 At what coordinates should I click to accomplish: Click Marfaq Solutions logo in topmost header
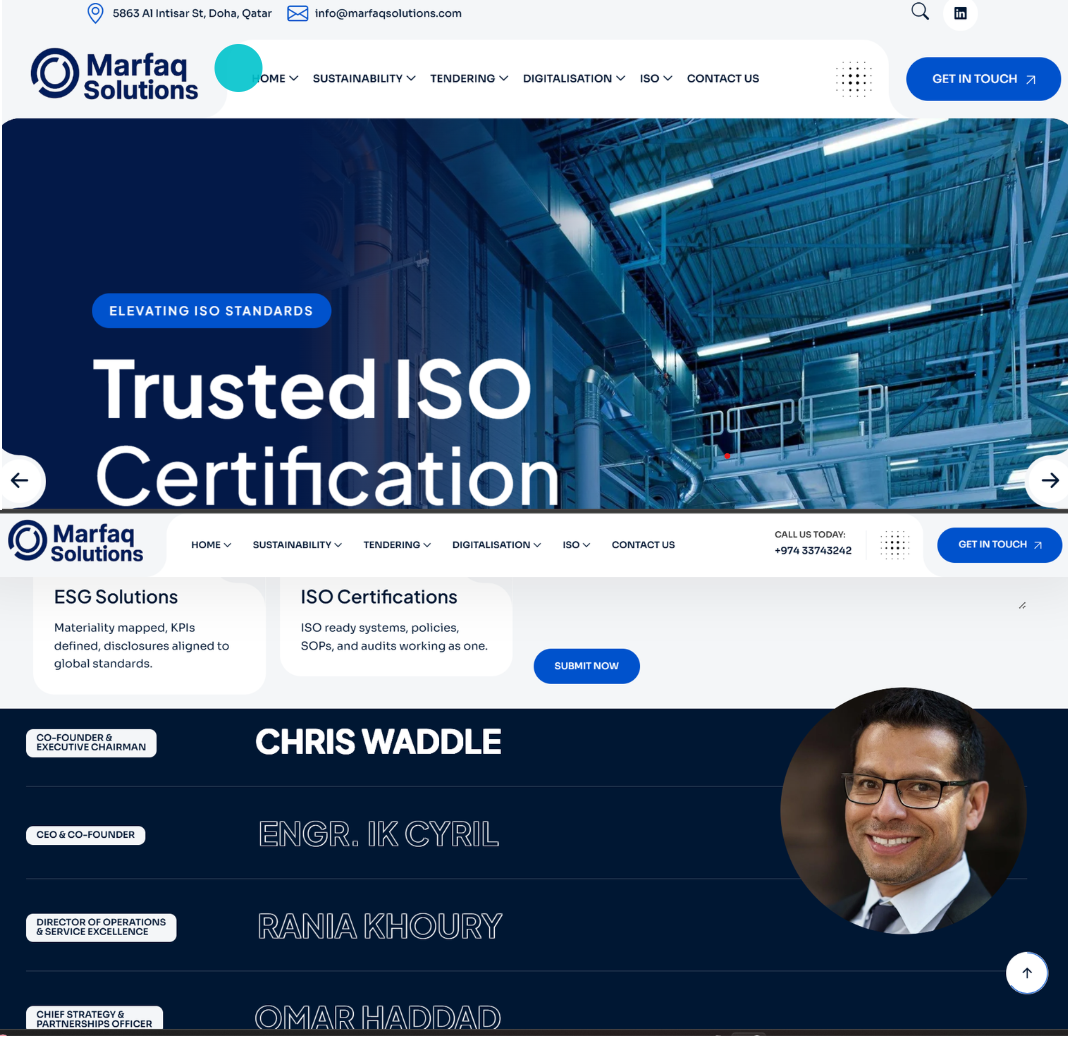115,75
